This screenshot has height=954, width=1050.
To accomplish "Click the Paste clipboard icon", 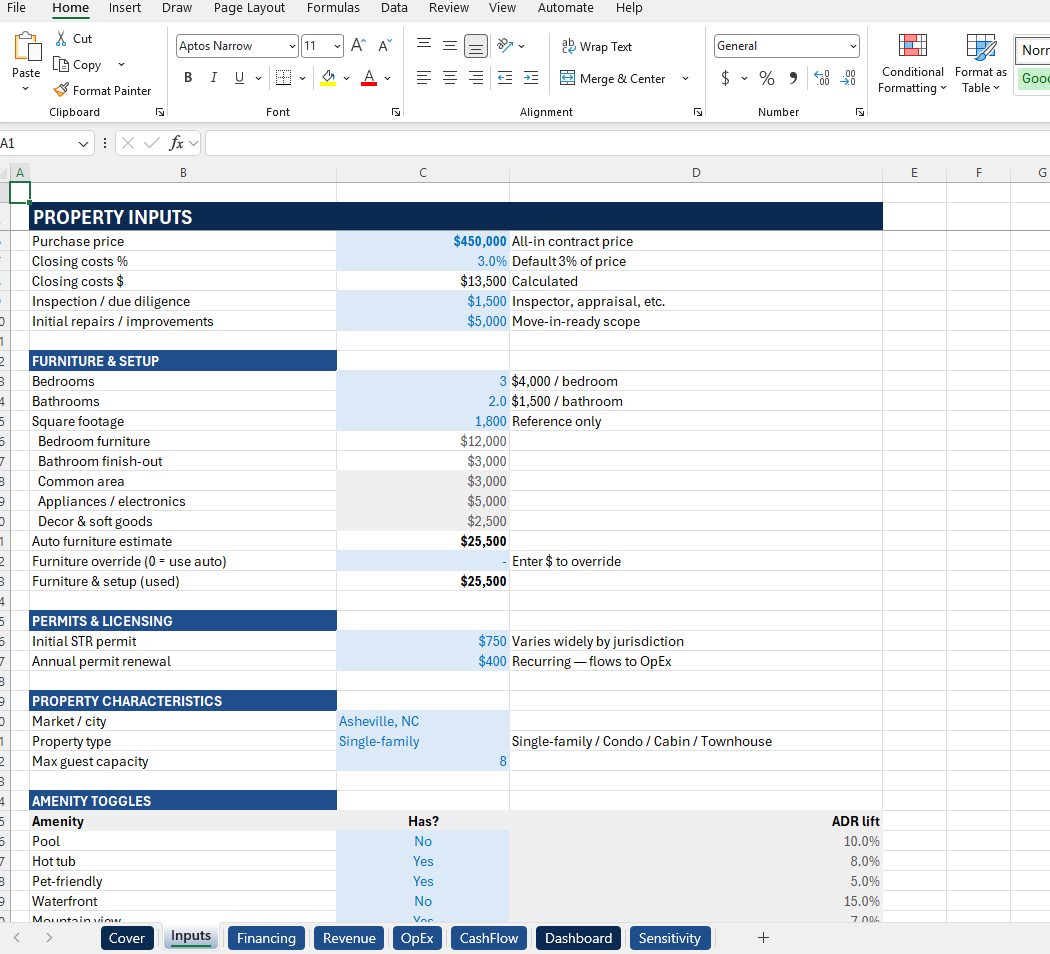I will pyautogui.click(x=27, y=48).
